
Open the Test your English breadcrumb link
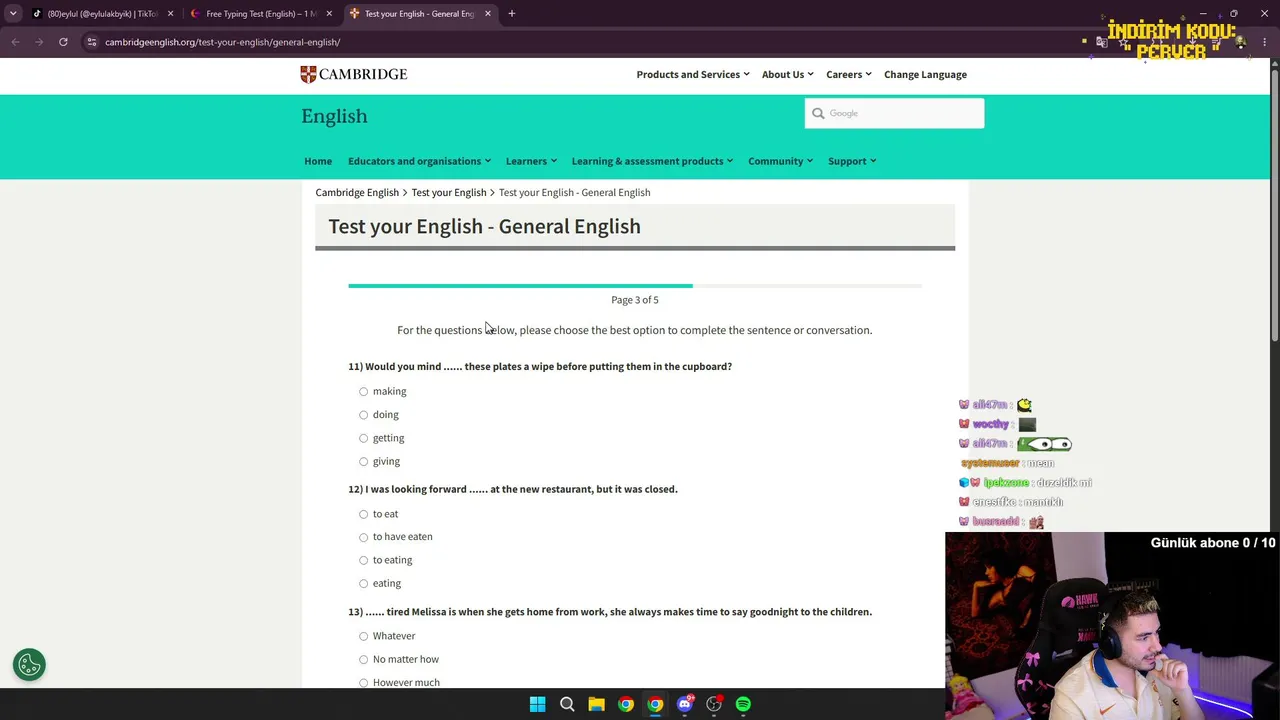click(448, 192)
